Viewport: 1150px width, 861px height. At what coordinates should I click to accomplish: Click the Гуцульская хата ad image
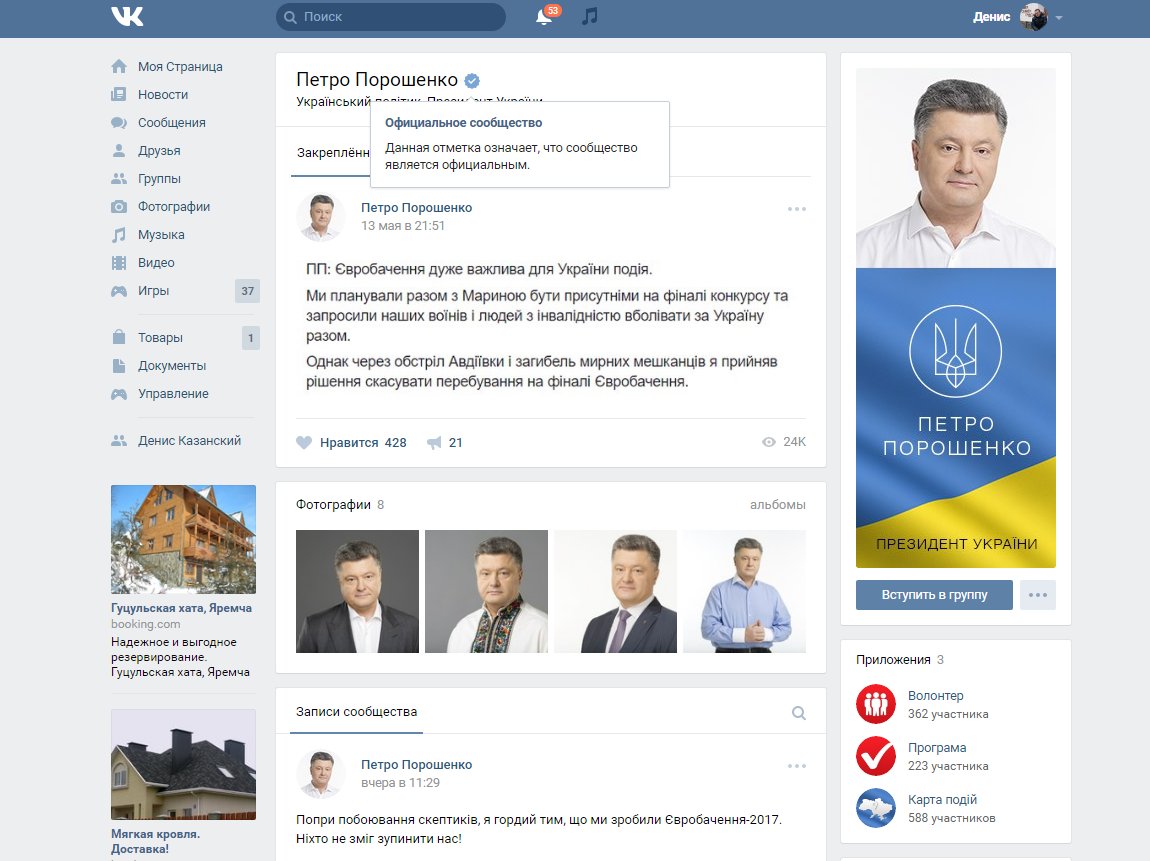click(183, 539)
